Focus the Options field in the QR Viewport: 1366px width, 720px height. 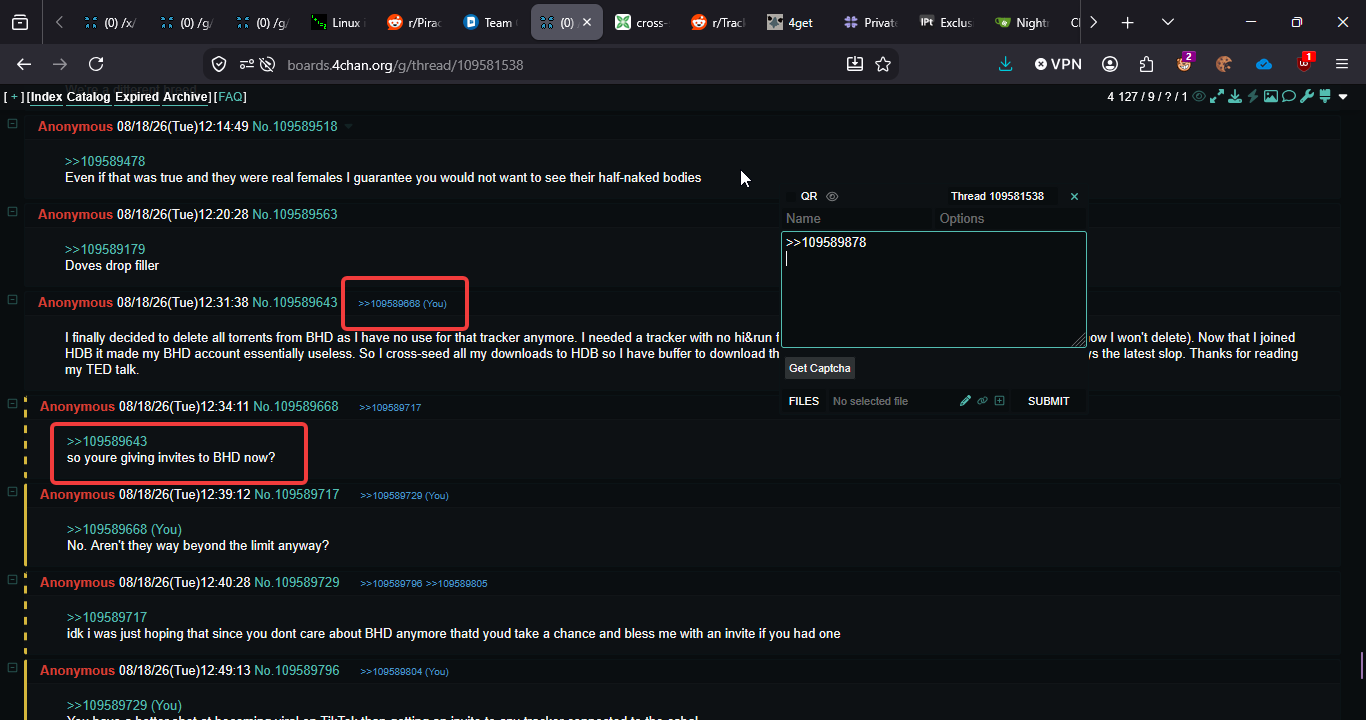pyautogui.click(x=1011, y=218)
